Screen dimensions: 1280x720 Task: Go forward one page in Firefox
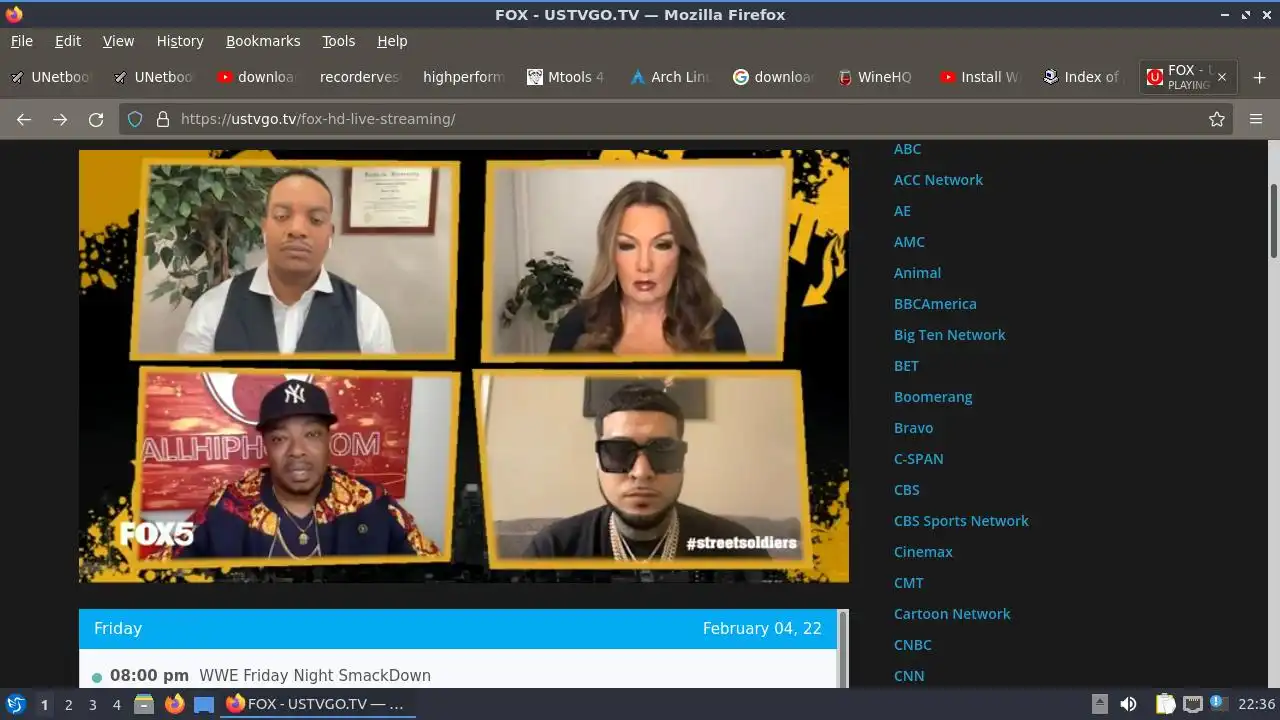point(60,119)
